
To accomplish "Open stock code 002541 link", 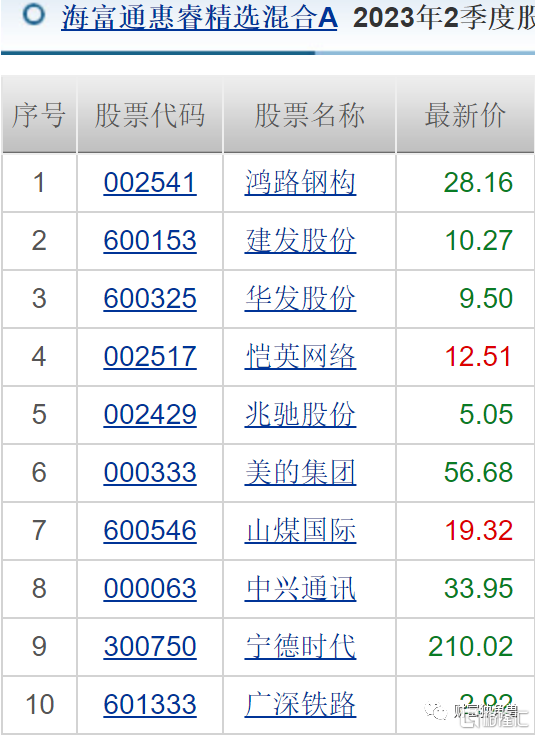I will pyautogui.click(x=150, y=182).
